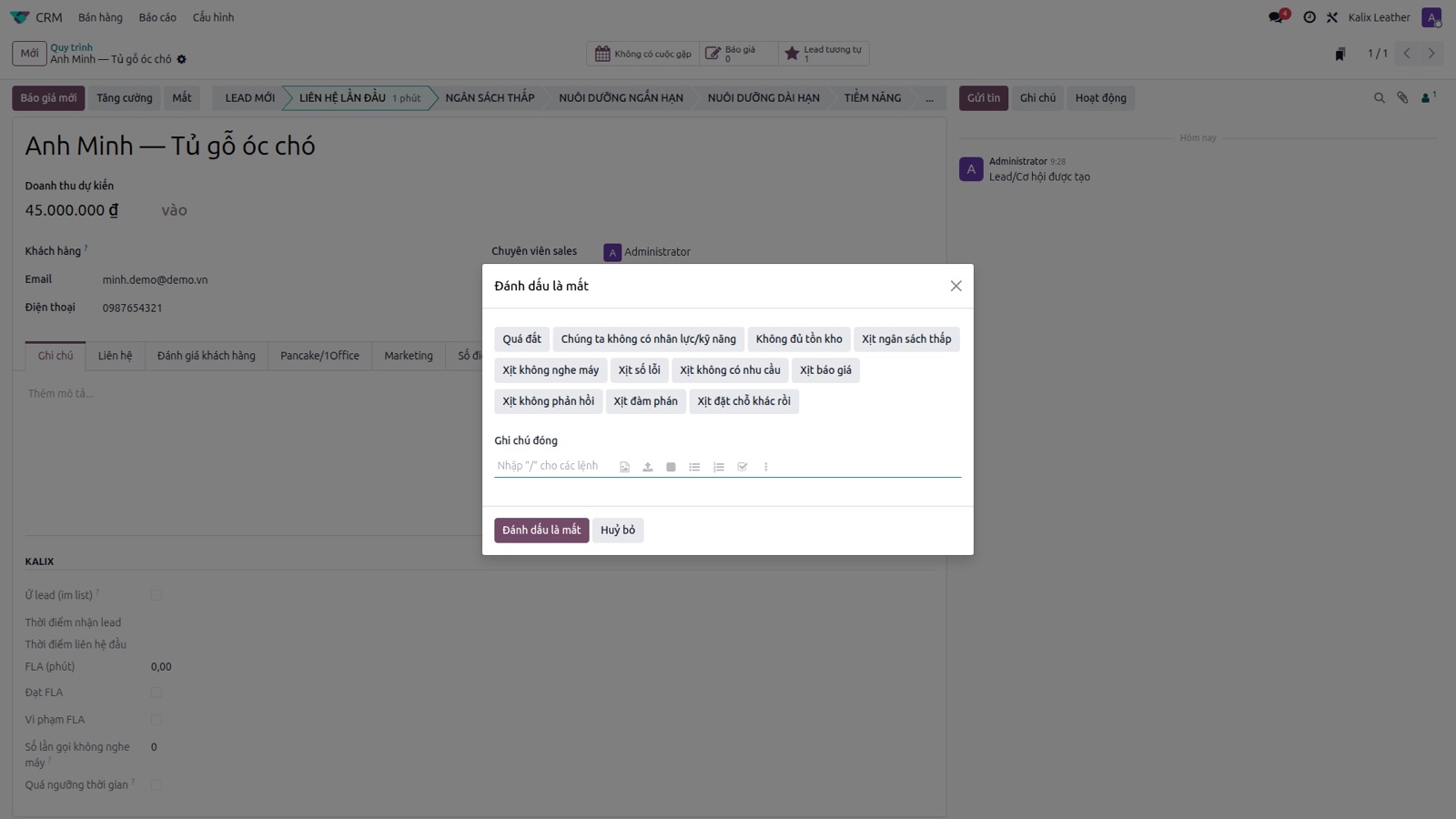Go to next record arrow
The image size is (1456, 819).
[1431, 54]
